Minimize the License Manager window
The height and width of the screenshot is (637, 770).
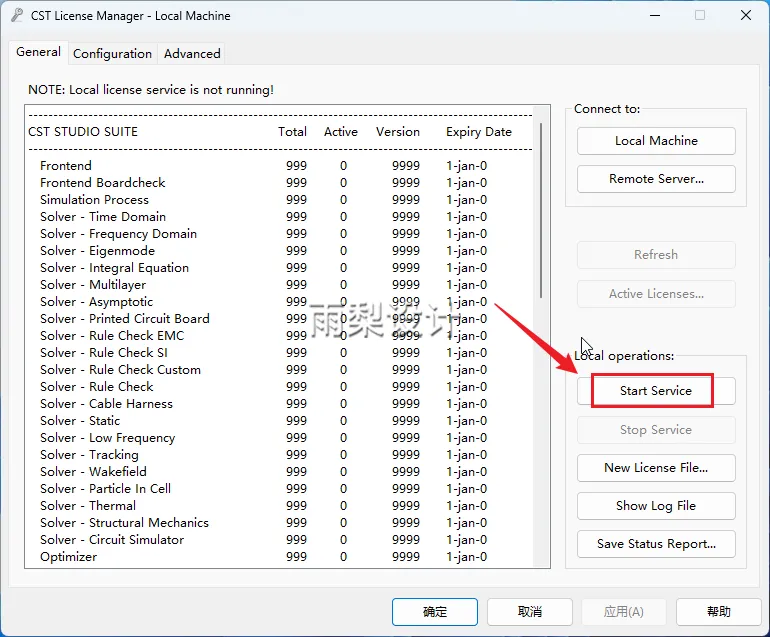tap(655, 16)
